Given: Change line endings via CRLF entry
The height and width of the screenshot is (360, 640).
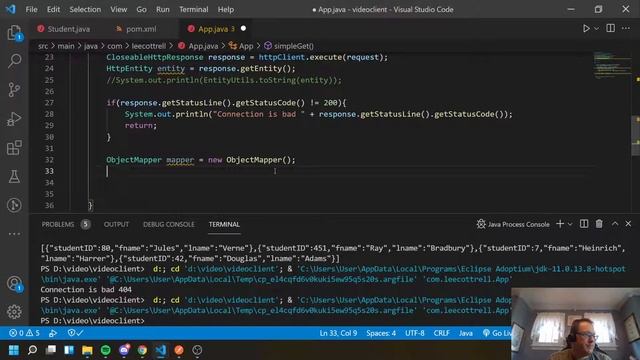Looking at the screenshot, I should [x=441, y=333].
